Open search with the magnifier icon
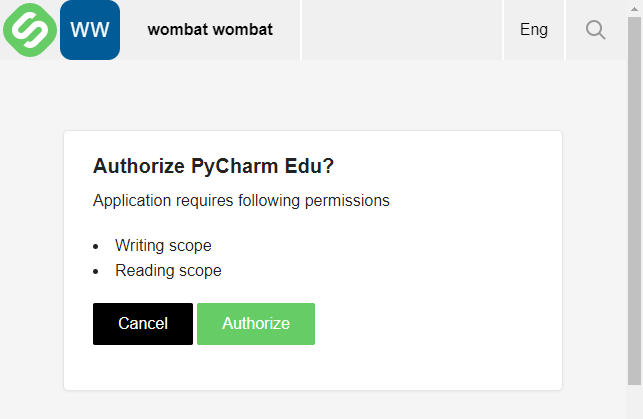This screenshot has width=643, height=419. pyautogui.click(x=595, y=30)
